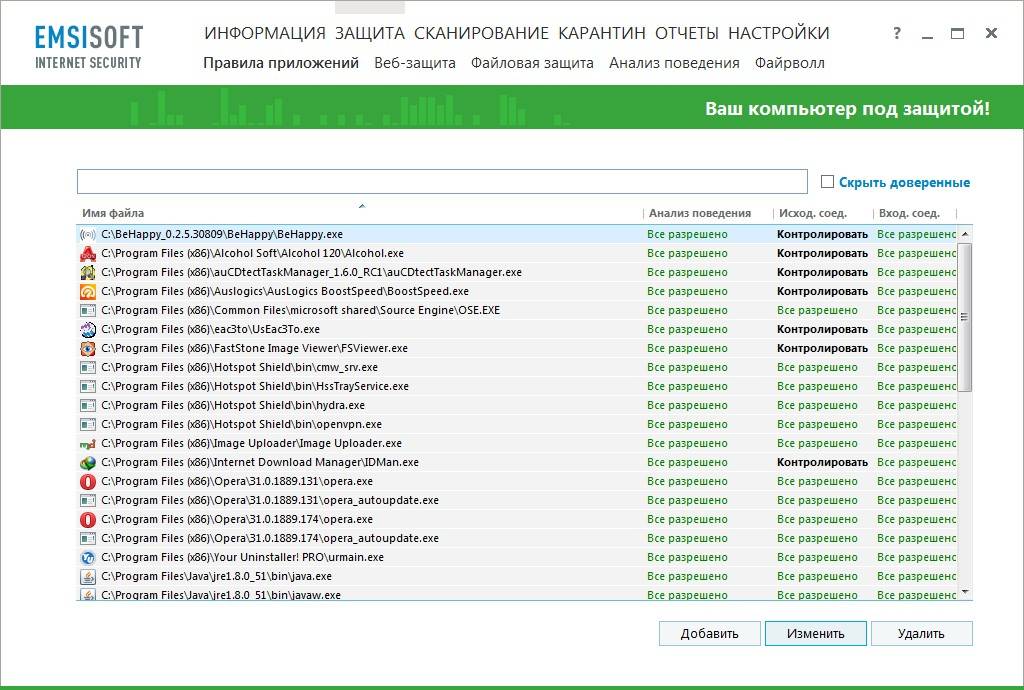This screenshot has height=690, width=1024.
Task: Click the Alcohol.exe application icon
Action: [x=88, y=253]
